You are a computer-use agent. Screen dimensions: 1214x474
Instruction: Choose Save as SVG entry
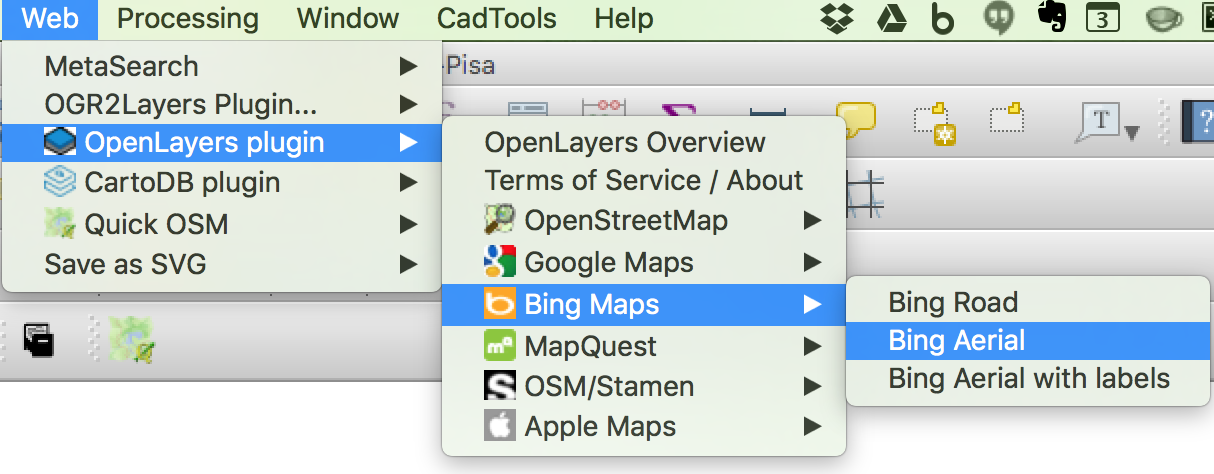point(222,265)
